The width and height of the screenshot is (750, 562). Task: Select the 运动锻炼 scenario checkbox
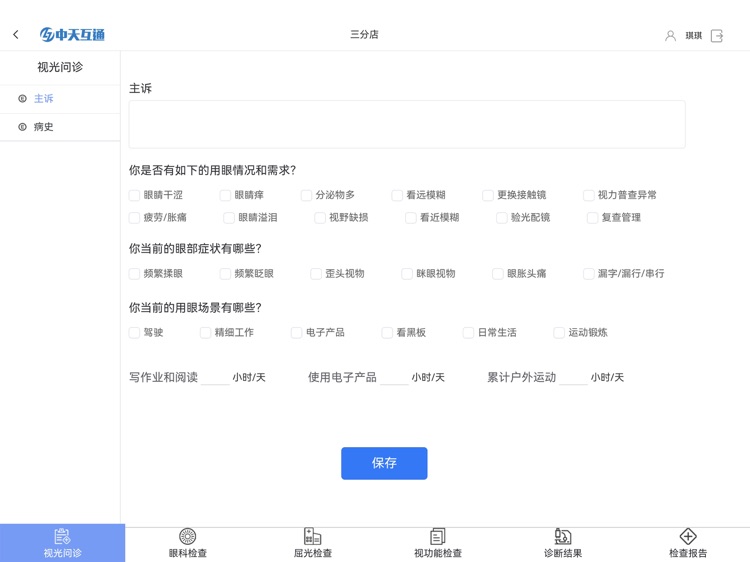[x=559, y=332]
